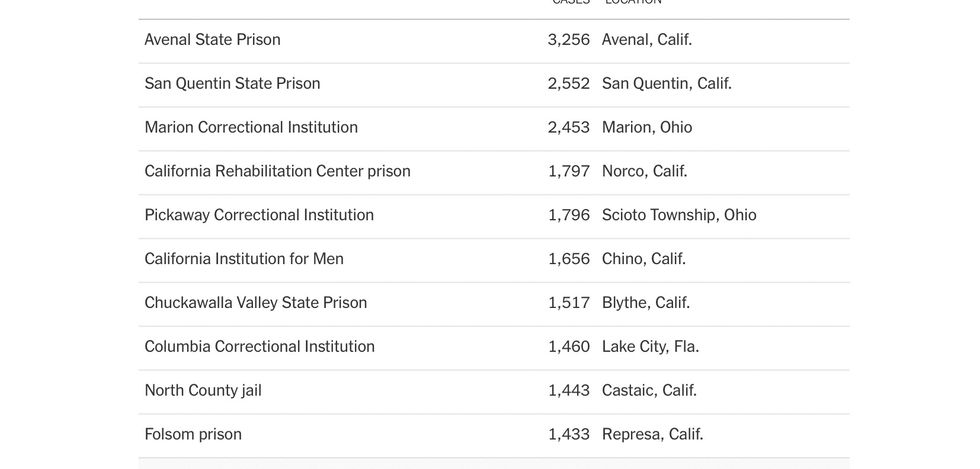Click the Scioto Township, Ohio location
Viewport: 980px width, 469px height.
[679, 214]
